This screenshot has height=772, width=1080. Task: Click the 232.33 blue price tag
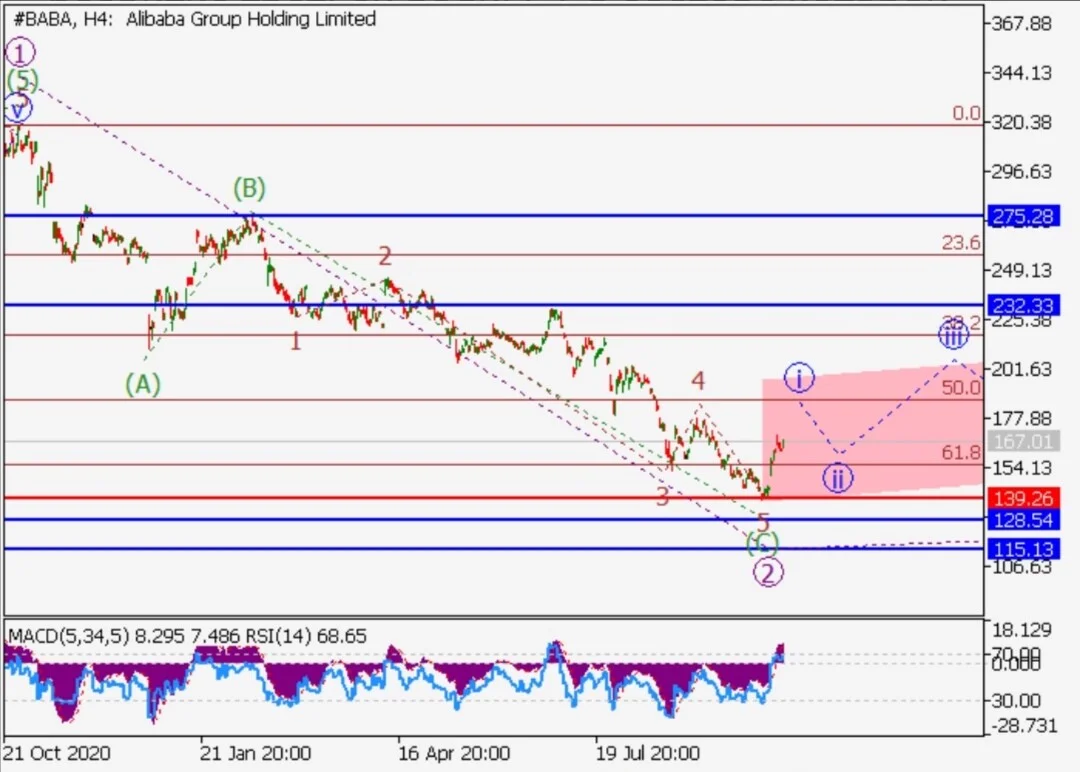1023,305
